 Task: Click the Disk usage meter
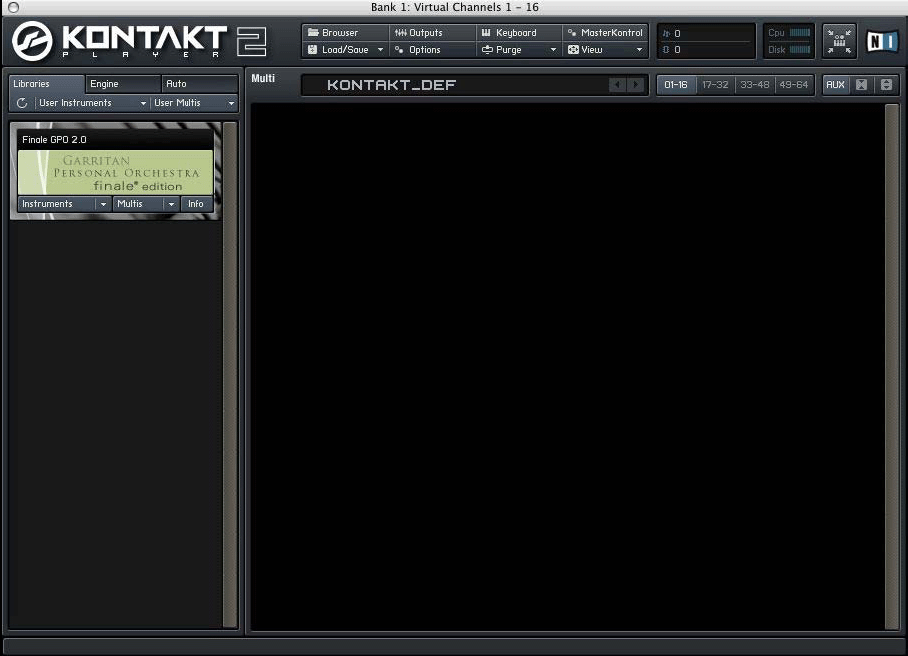(800, 50)
